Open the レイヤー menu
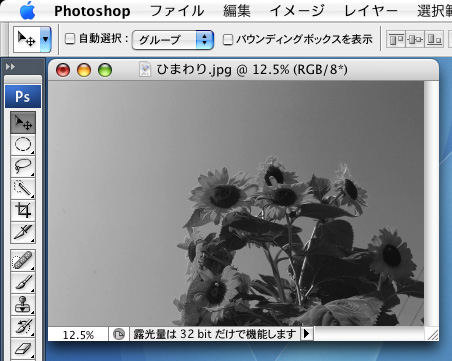This screenshot has width=452, height=361. tap(371, 11)
